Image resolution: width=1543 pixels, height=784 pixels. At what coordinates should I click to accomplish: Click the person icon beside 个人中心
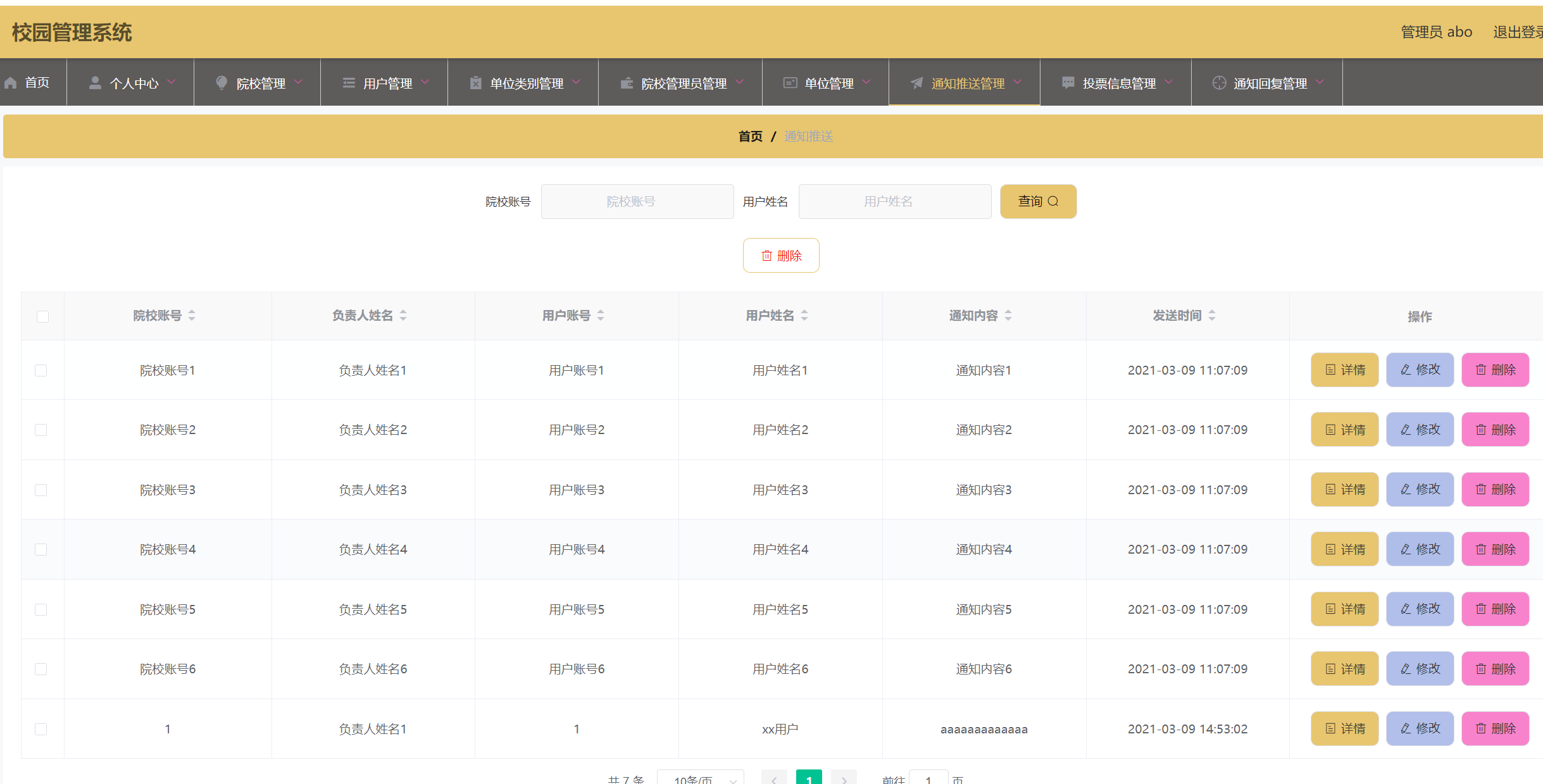95,83
